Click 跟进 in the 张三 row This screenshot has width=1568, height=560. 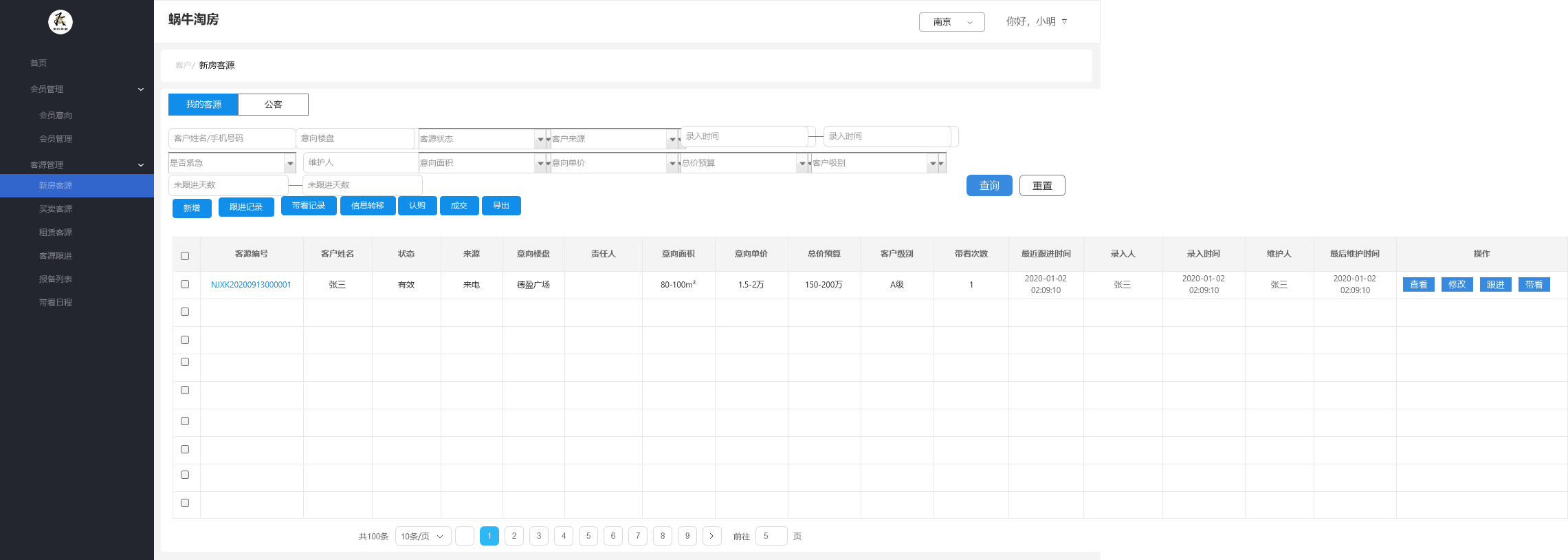click(1496, 285)
